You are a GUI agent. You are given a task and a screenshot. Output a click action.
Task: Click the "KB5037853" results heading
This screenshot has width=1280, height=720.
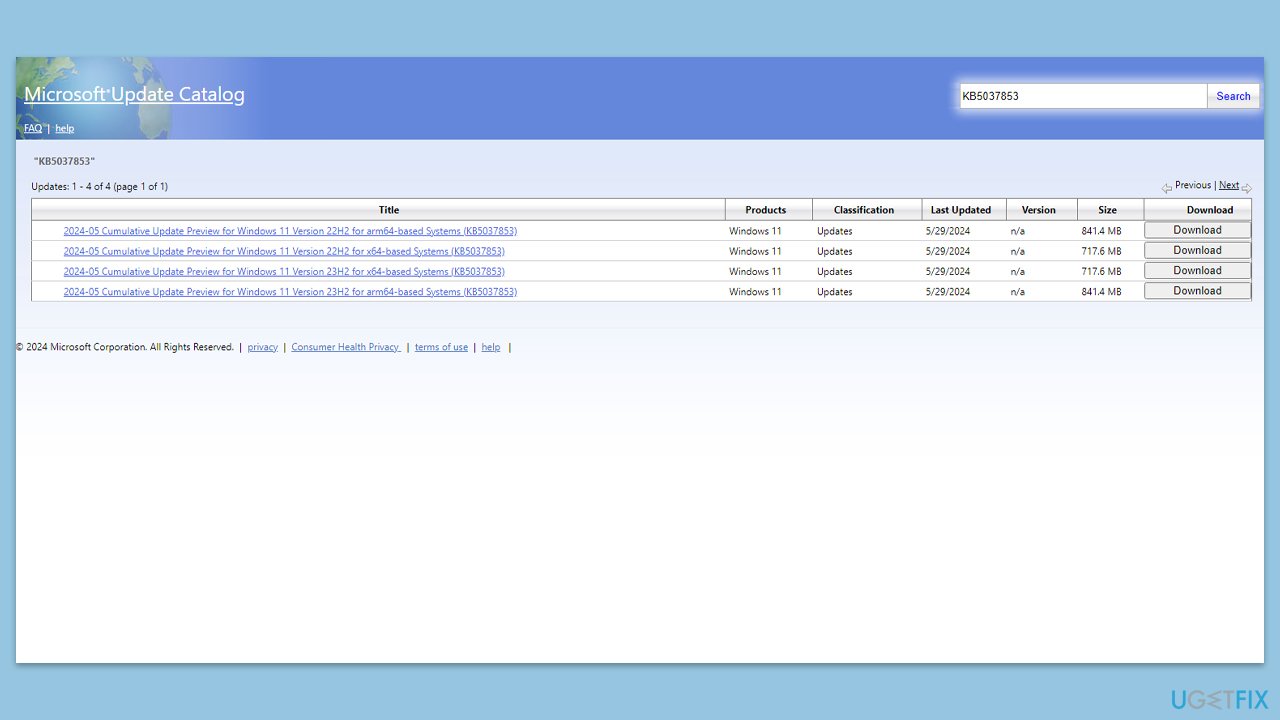coord(64,161)
